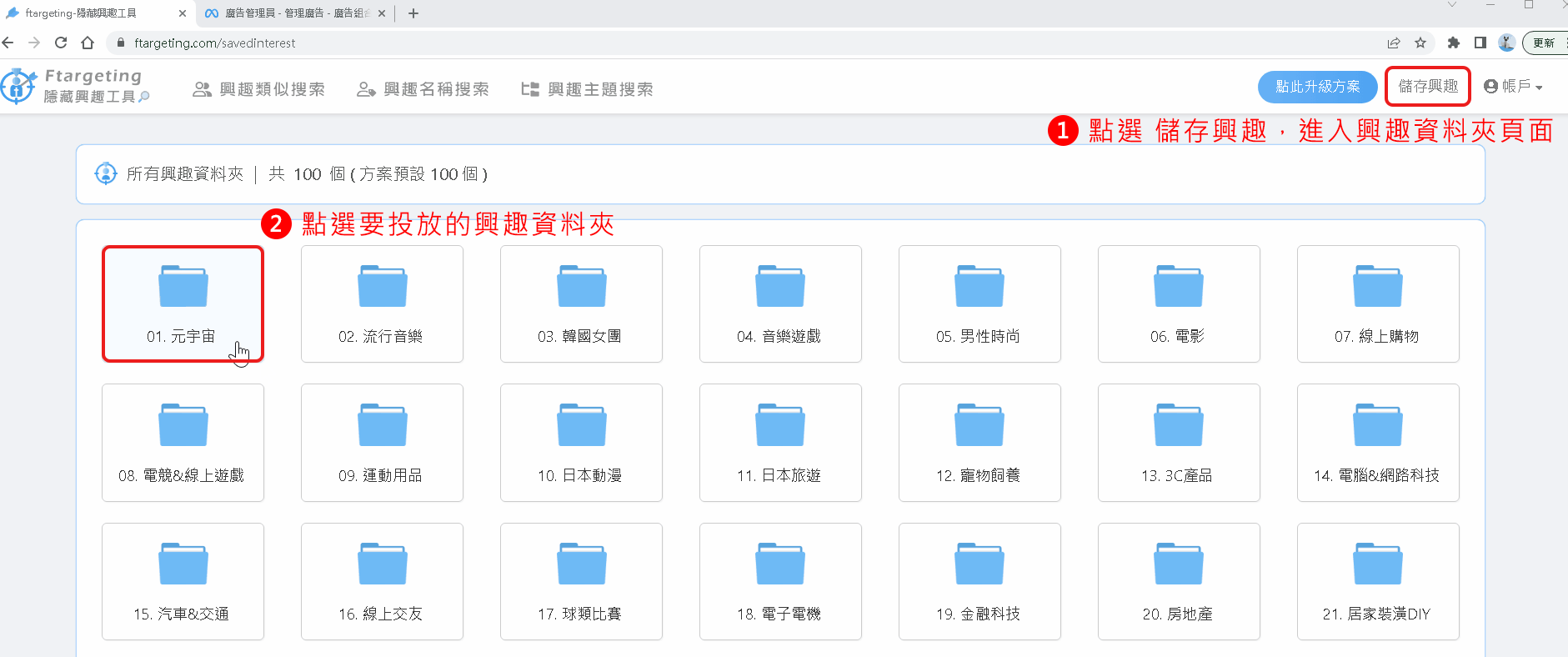Click the site lock icon in address bar
Viewport: 1568px width, 657px height.
click(x=121, y=43)
